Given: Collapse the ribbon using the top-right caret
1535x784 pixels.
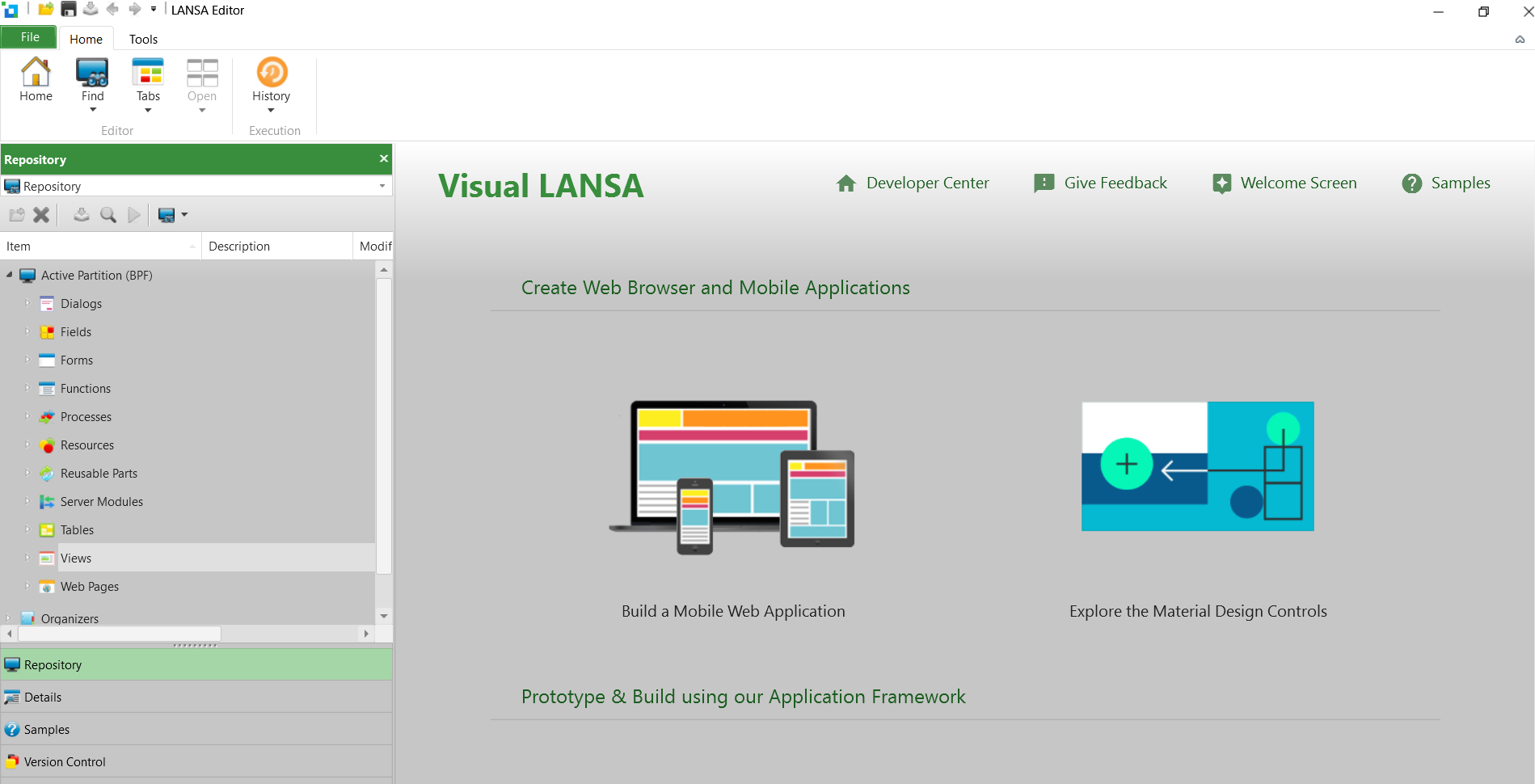Looking at the screenshot, I should tap(1520, 39).
